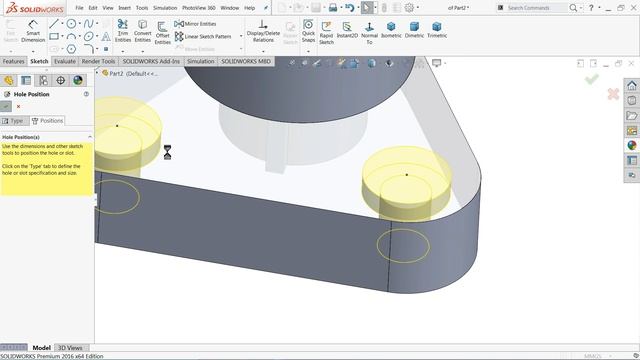This screenshot has height=360, width=640.
Task: Click Mirror Entities
Action: (x=195, y=24)
